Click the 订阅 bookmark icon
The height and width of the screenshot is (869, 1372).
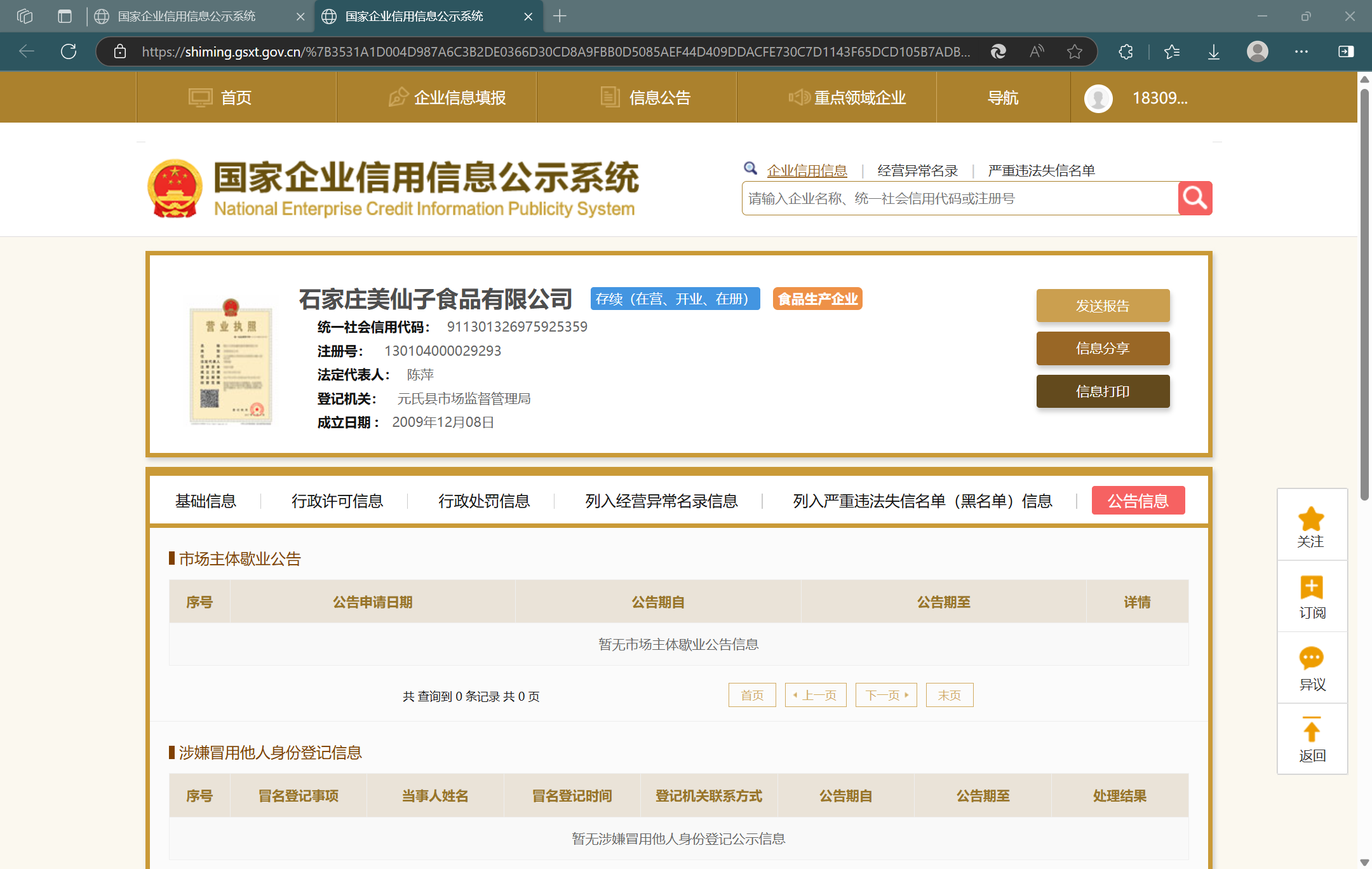coord(1312,588)
